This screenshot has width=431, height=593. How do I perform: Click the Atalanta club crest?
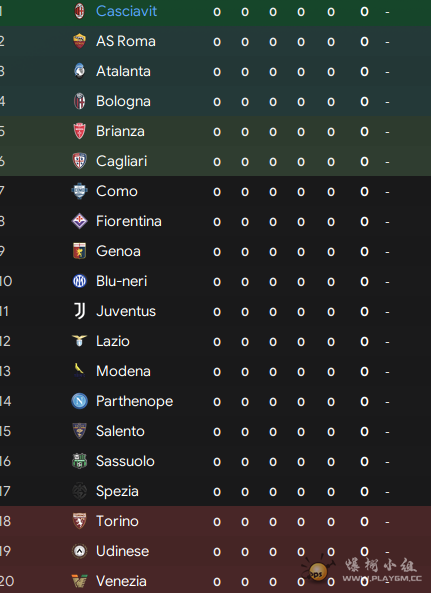point(79,71)
